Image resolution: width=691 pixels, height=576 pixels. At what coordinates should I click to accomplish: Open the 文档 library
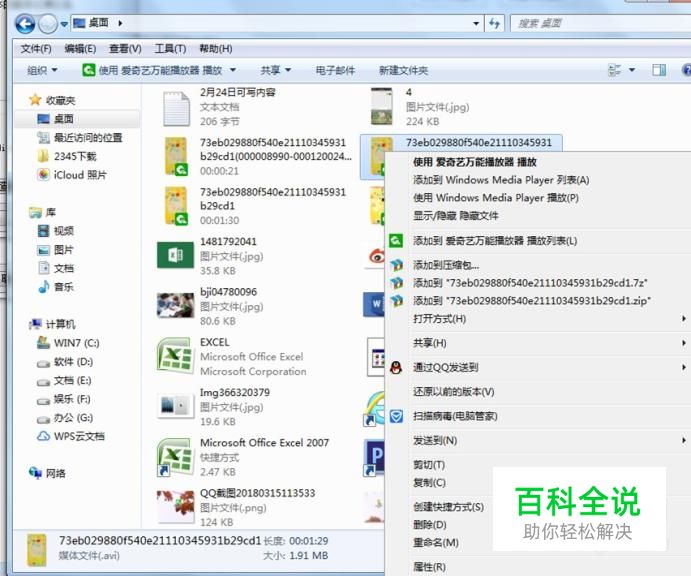point(56,268)
